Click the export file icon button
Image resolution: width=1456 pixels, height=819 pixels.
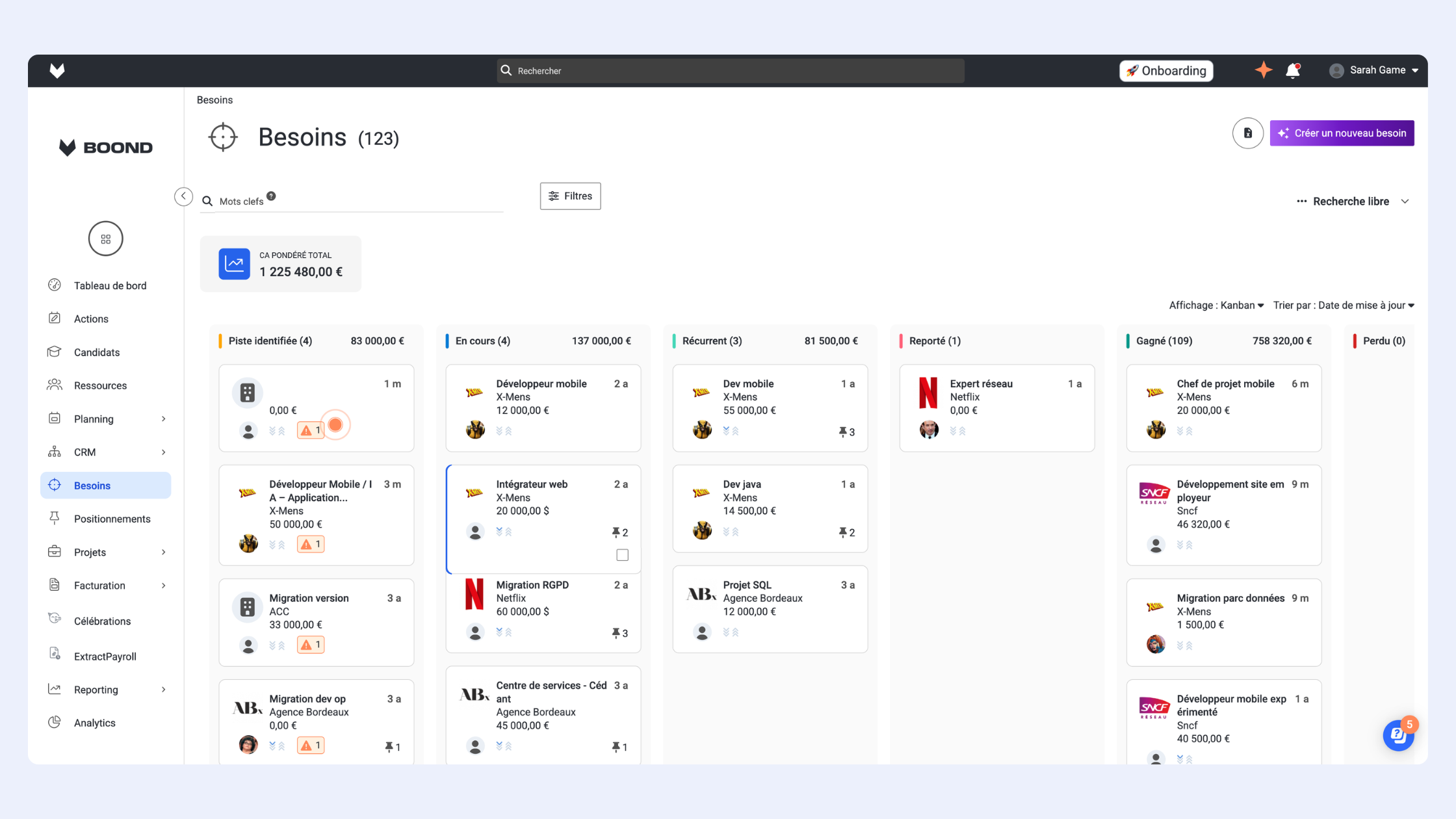click(1247, 133)
